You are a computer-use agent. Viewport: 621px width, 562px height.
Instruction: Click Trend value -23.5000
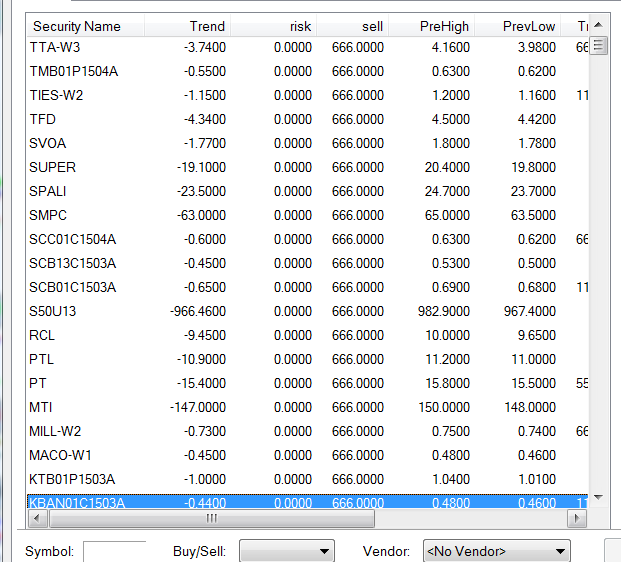(x=201, y=191)
